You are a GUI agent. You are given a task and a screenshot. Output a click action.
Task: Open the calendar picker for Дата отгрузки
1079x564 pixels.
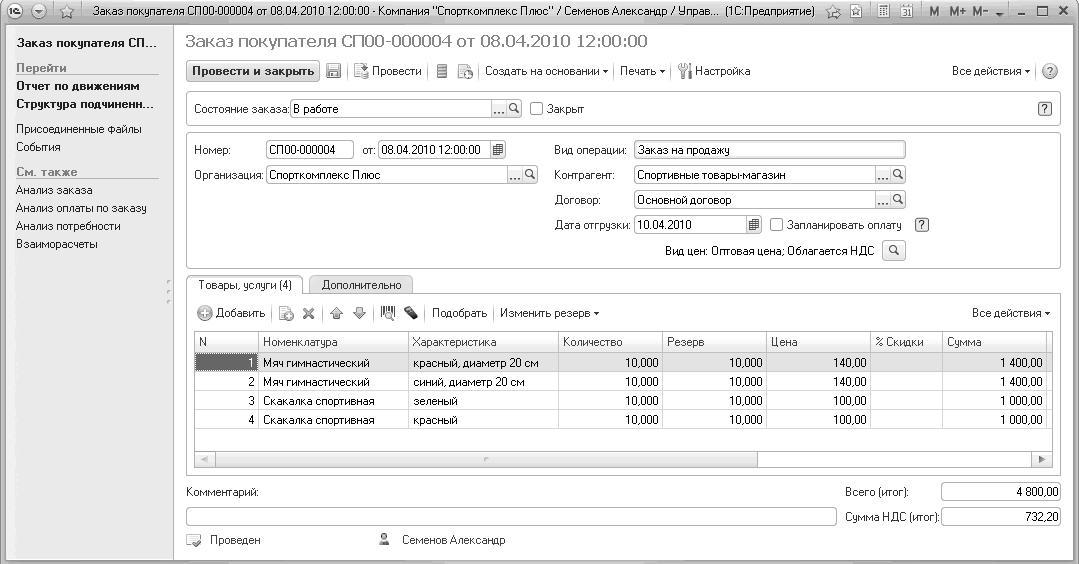754,224
